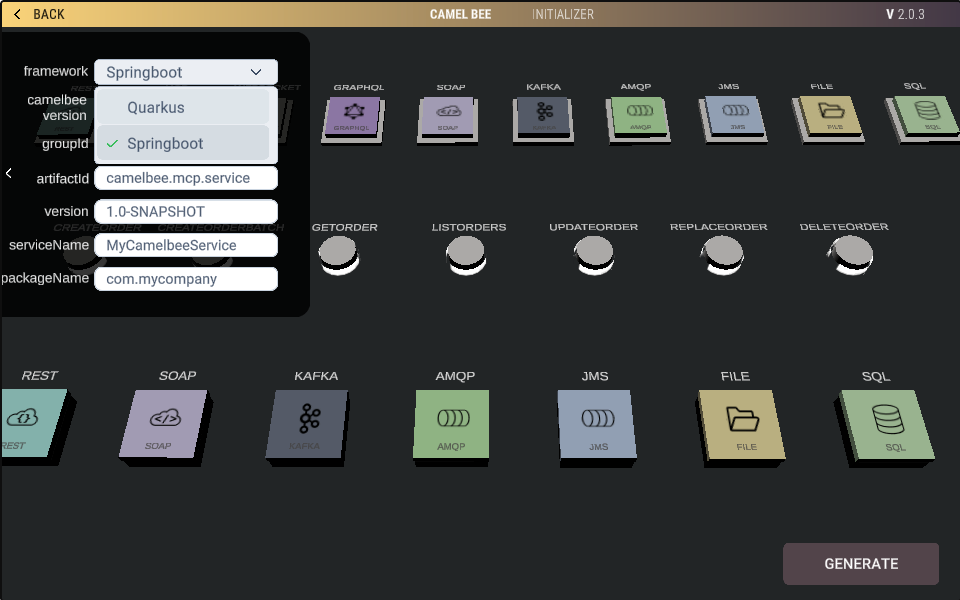Select the SOAP component icon
The height and width of the screenshot is (600, 960).
click(448, 115)
